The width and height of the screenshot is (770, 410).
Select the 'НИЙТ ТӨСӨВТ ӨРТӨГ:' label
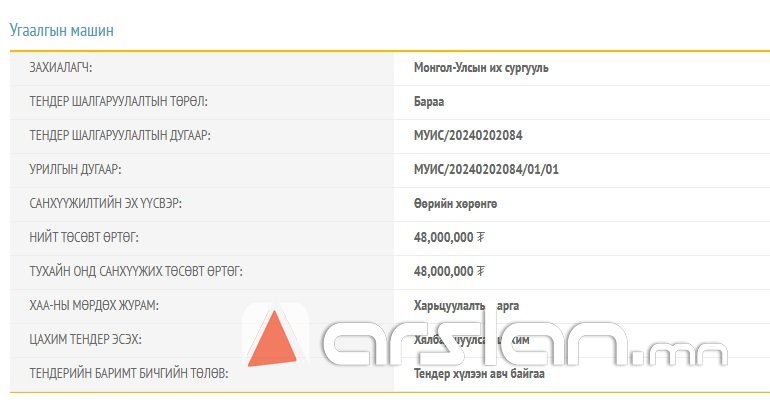(84, 238)
